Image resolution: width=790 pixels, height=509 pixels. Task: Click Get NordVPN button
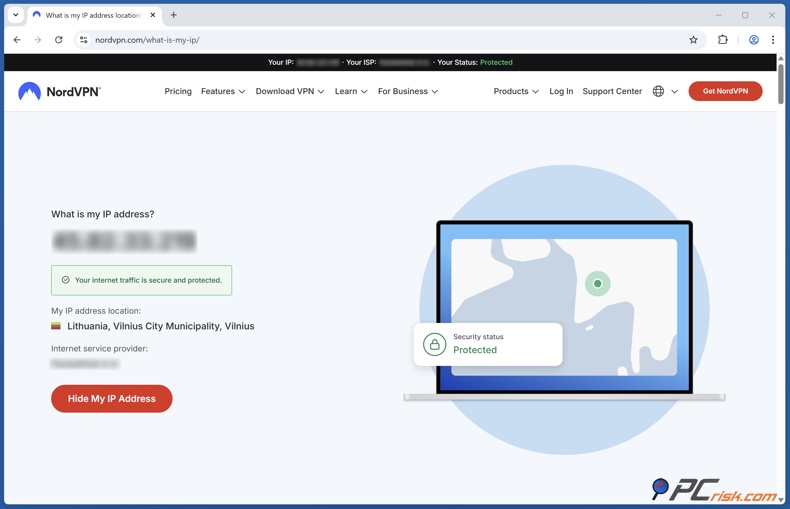[x=725, y=91]
